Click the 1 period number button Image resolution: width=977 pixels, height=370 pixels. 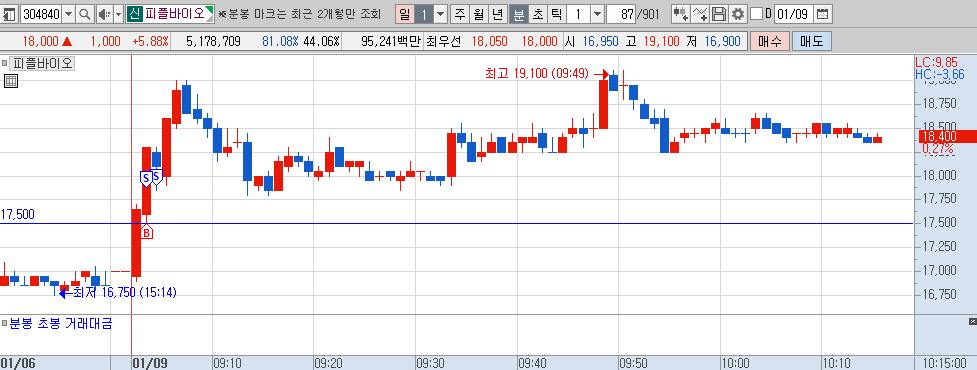[423, 14]
